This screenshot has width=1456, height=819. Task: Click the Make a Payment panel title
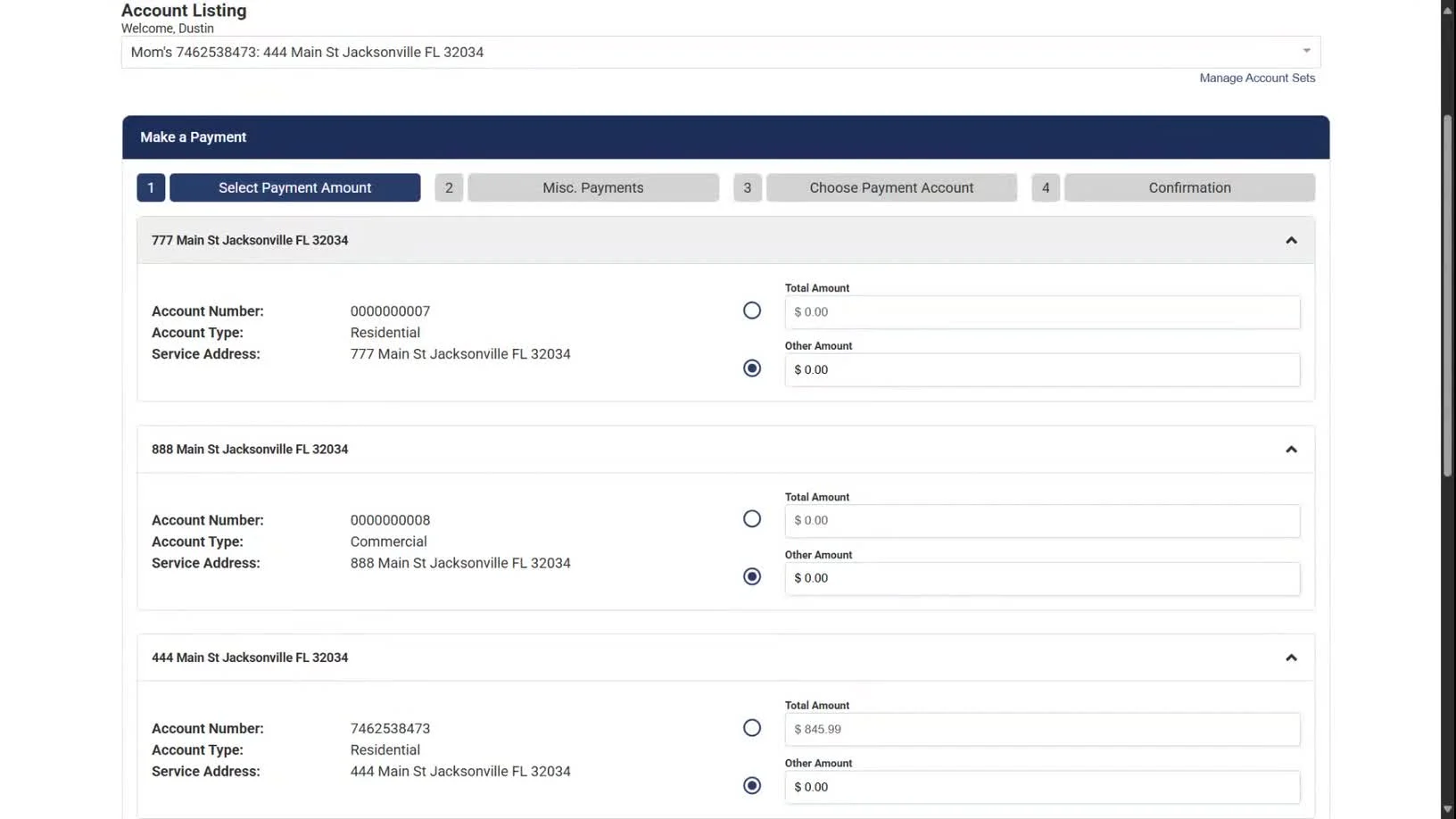point(193,137)
